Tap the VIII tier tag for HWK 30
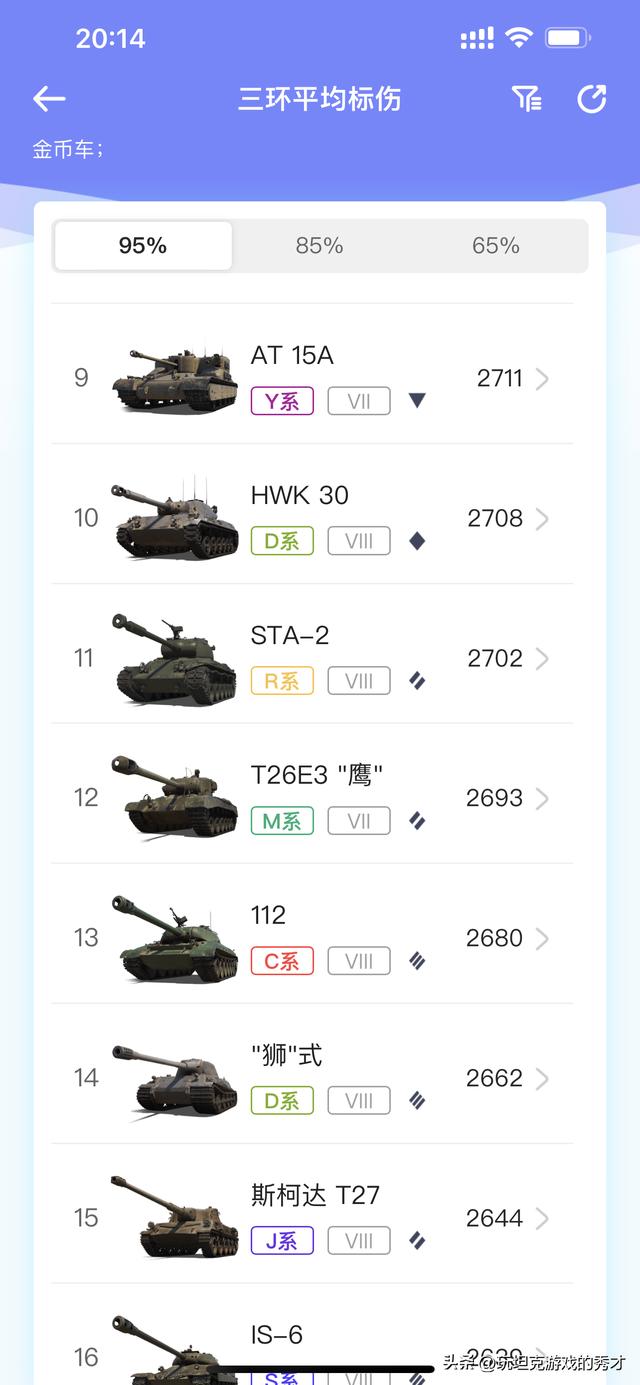This screenshot has height=1385, width=640. (x=359, y=541)
